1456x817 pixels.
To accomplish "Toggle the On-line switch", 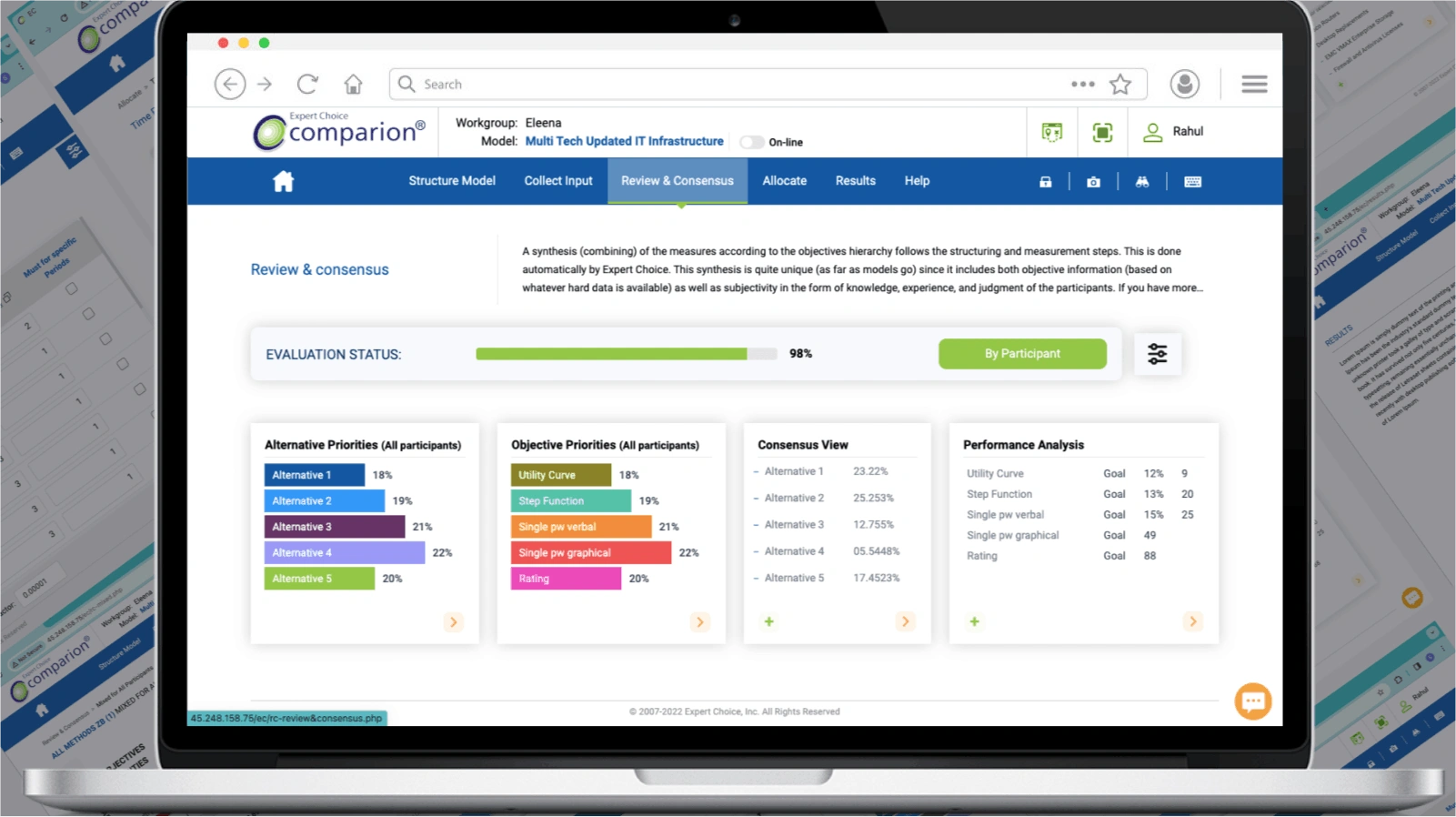I will [x=751, y=142].
